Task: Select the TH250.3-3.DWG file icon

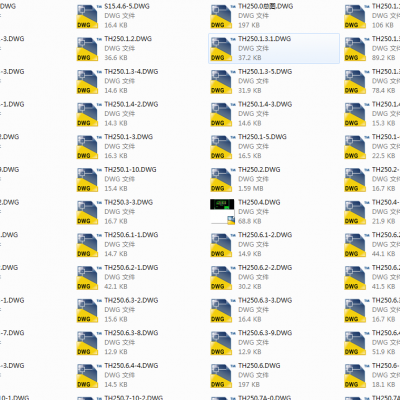Action: (x=87, y=213)
